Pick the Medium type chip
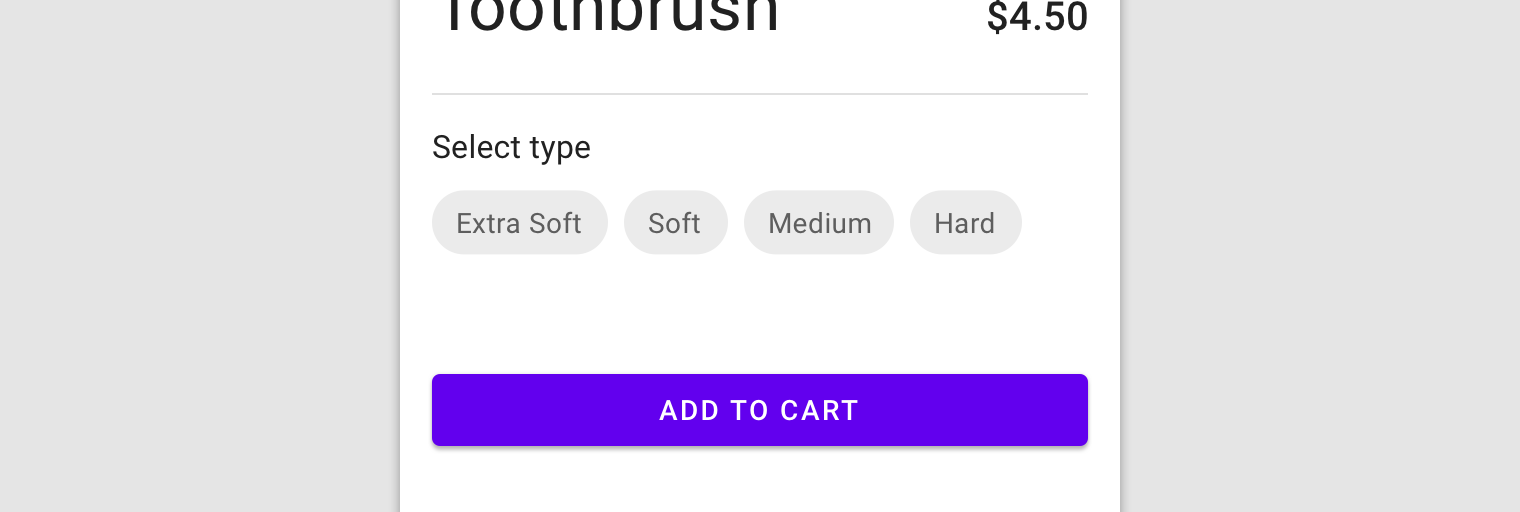Screen dimensions: 1520x512 818,222
